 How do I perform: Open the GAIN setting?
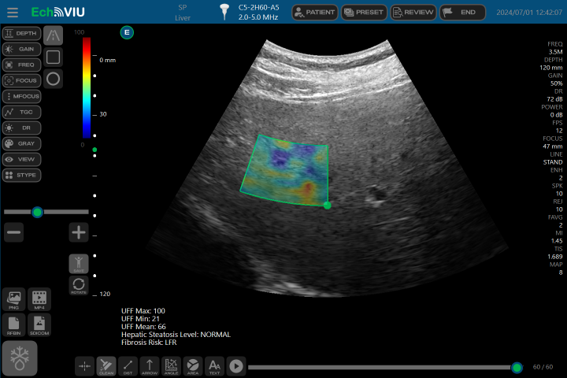pos(22,49)
